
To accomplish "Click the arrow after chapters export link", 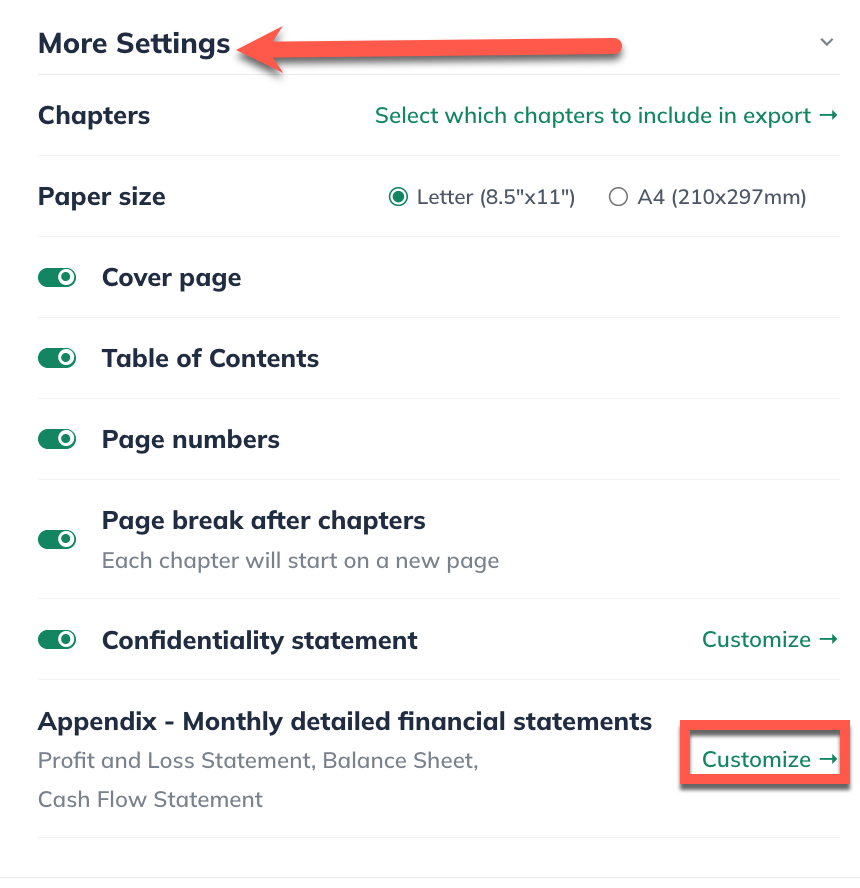I will pyautogui.click(x=828, y=115).
